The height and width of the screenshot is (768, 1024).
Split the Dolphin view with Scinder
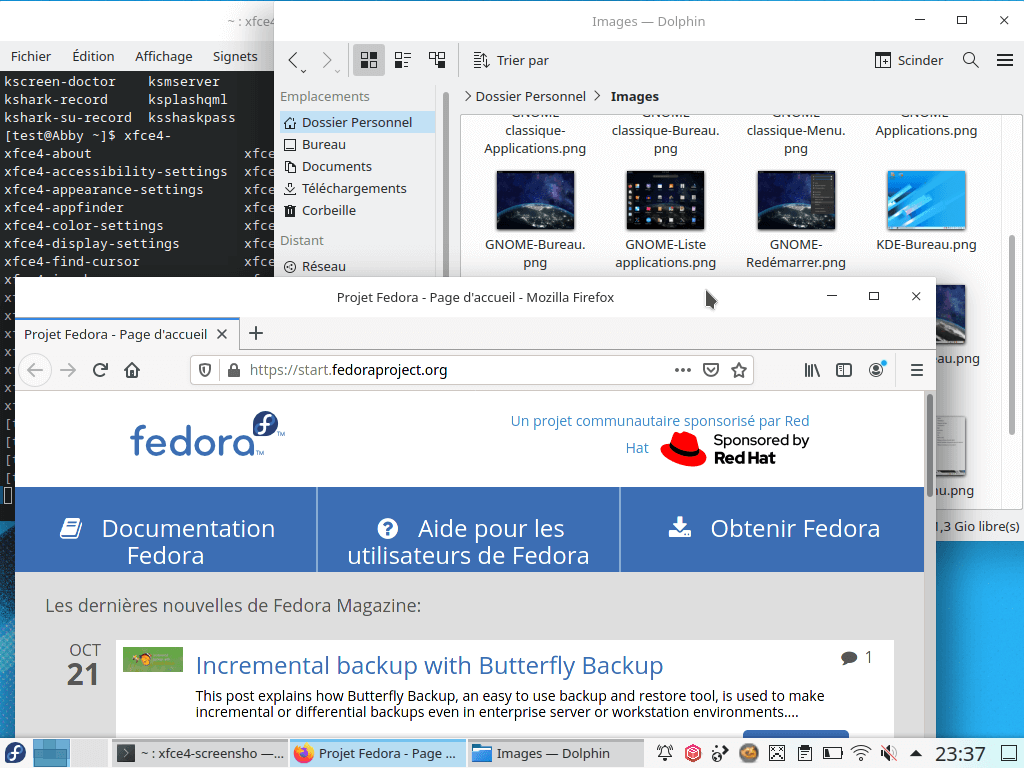point(908,61)
